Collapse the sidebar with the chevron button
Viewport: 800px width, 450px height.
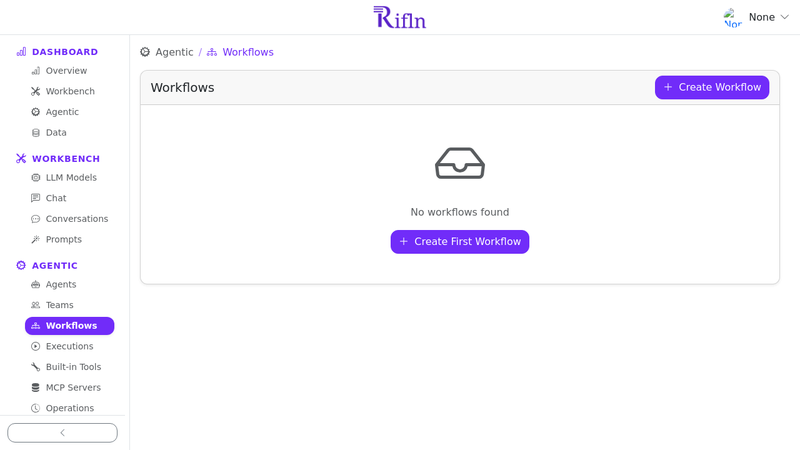pos(62,433)
